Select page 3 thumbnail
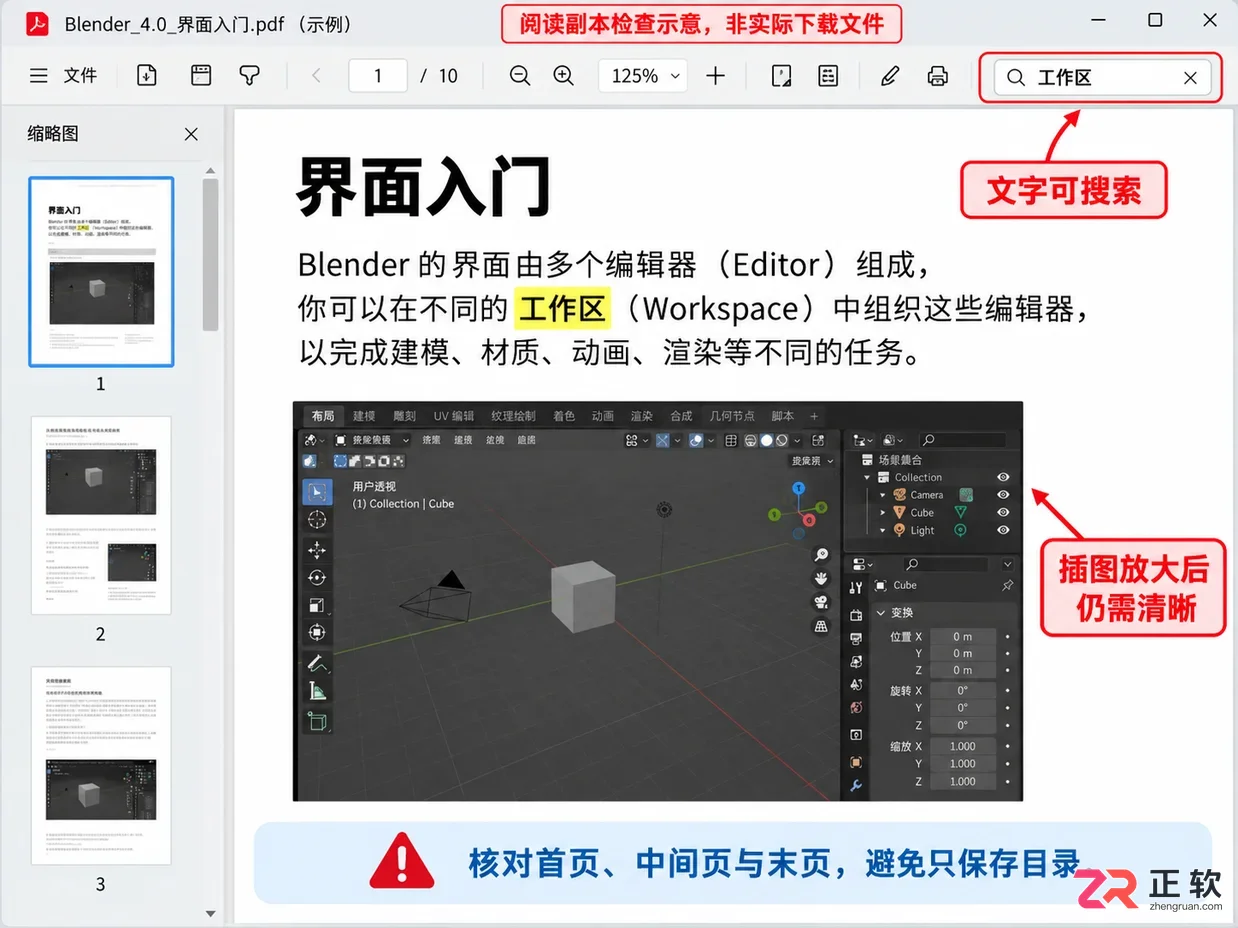The image size is (1238, 928). pos(101,766)
